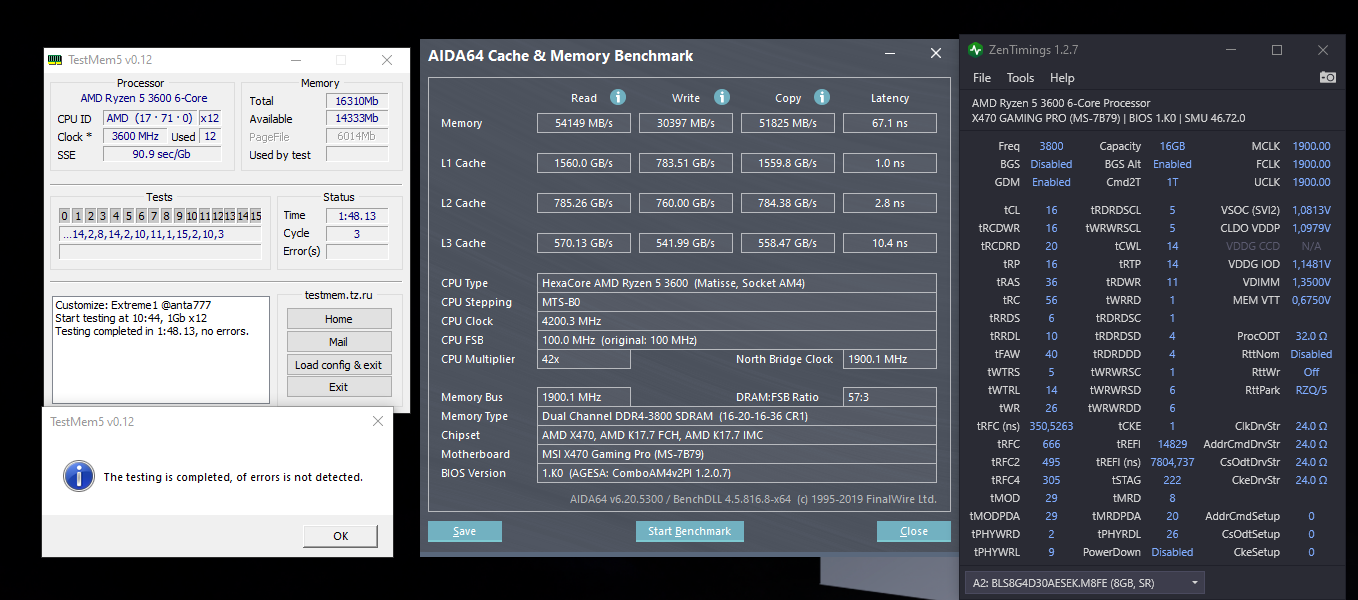
Task: Click the Mail button in TestMem5
Action: (339, 342)
